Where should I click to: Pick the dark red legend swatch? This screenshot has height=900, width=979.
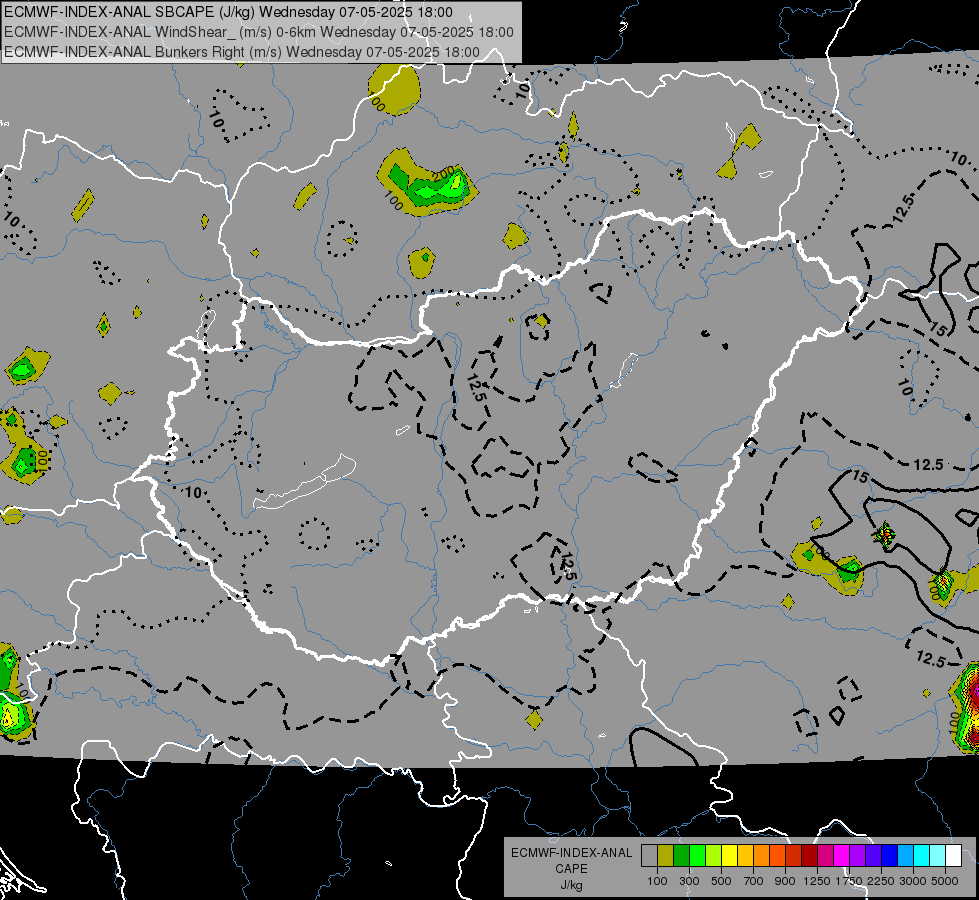point(810,856)
